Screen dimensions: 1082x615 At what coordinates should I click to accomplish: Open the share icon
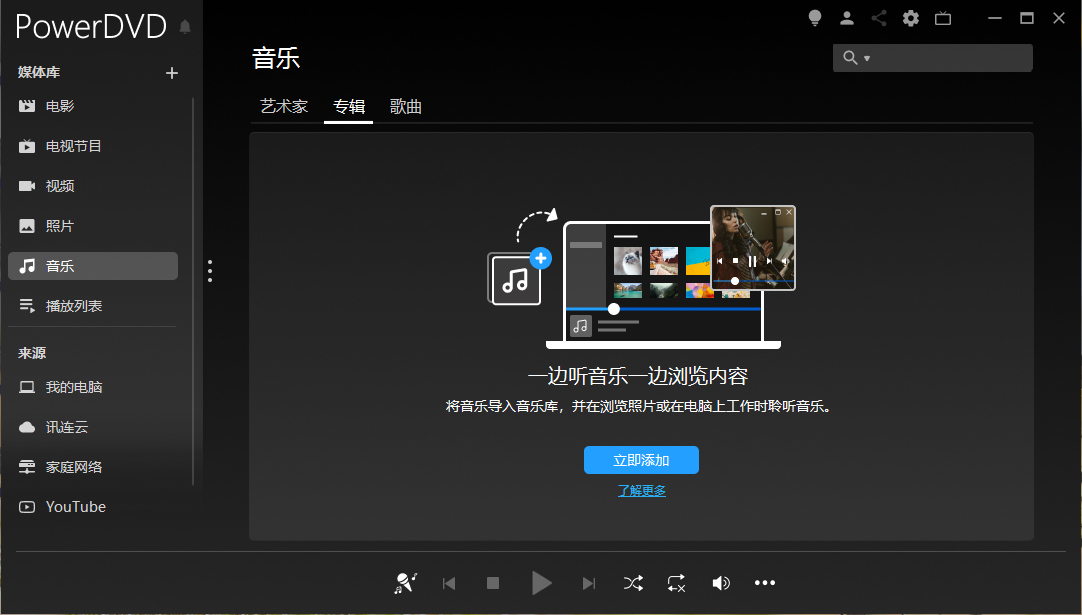point(878,18)
